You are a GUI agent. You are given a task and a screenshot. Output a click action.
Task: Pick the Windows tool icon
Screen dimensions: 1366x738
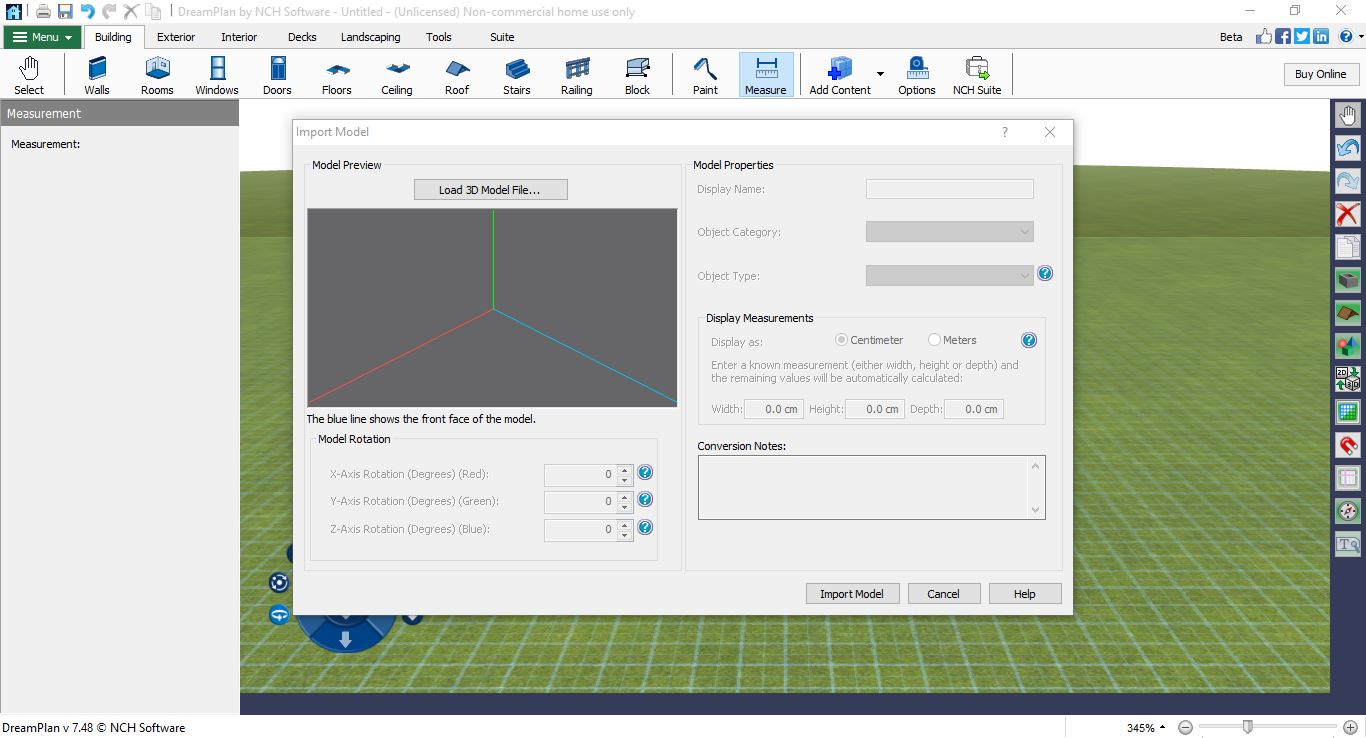click(217, 76)
